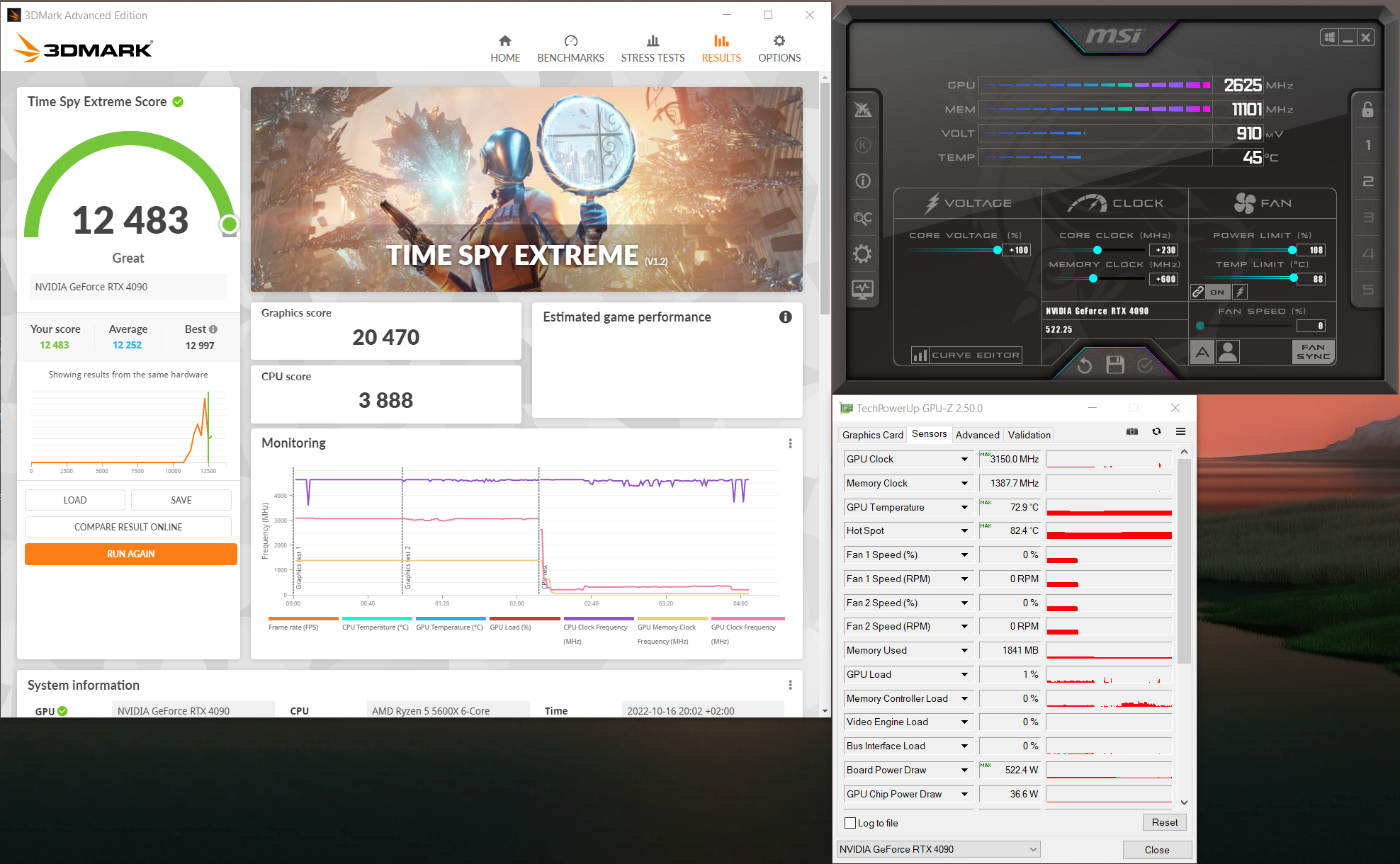Open MSI Afterburner settings gear
Image resolution: width=1400 pixels, height=864 pixels.
coord(862,254)
